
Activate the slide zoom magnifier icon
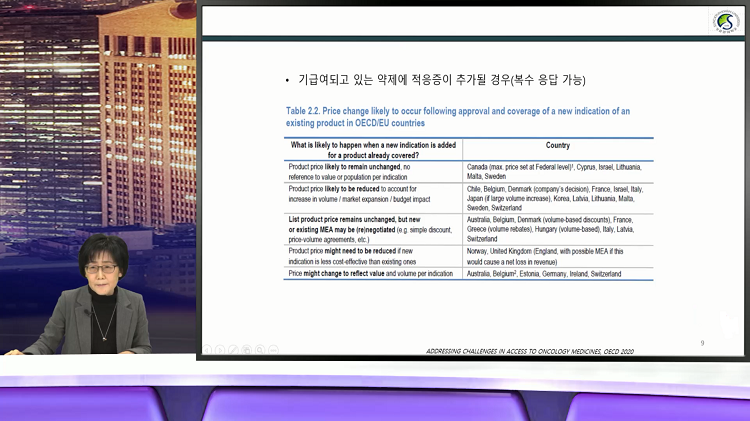[x=259, y=349]
